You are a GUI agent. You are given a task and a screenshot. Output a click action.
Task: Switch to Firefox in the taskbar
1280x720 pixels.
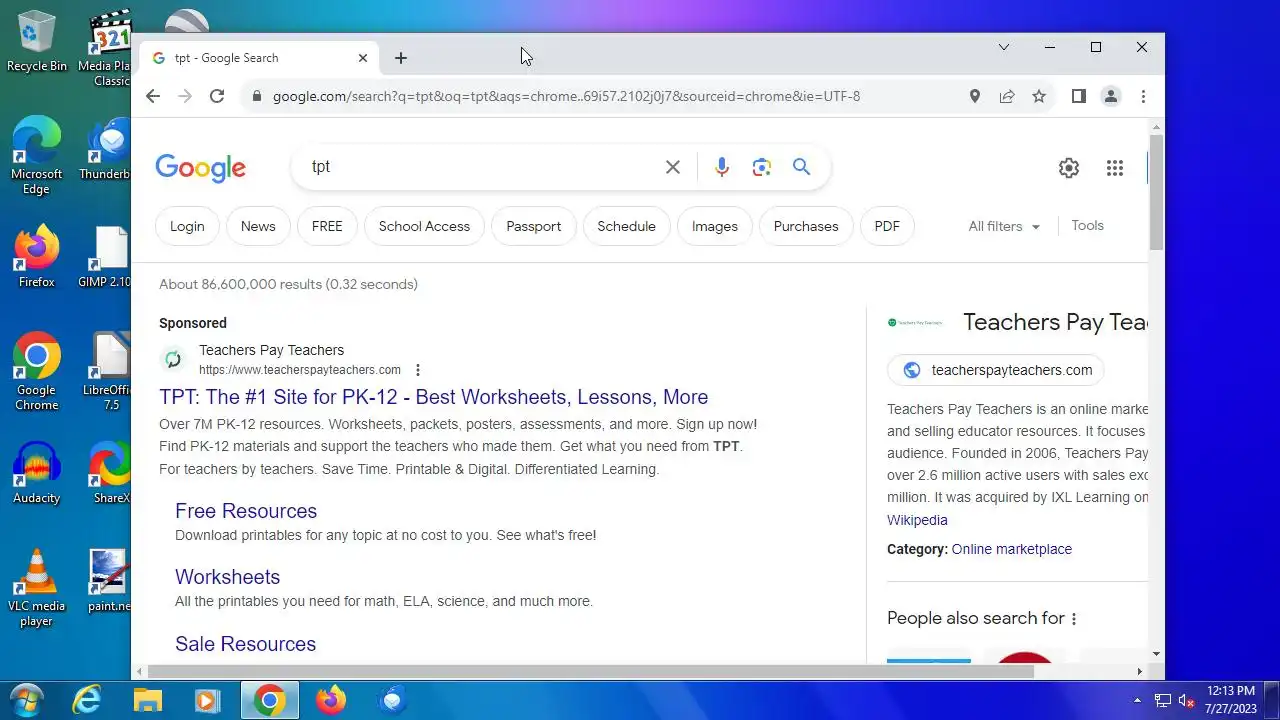tap(330, 701)
